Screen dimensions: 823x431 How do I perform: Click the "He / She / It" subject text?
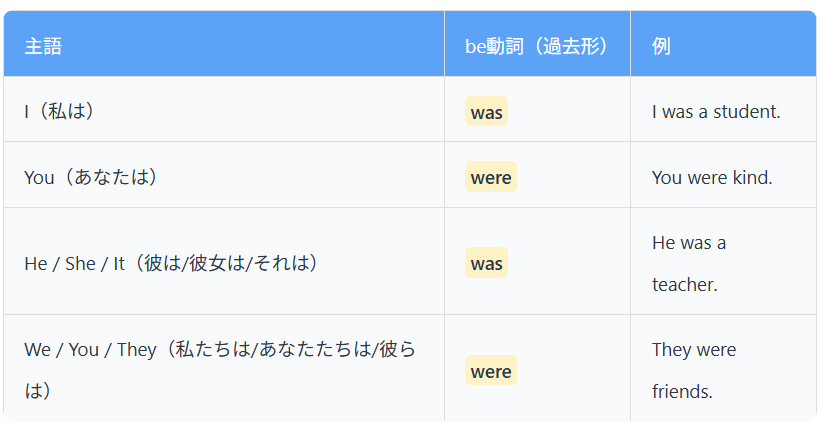pyautogui.click(x=74, y=264)
